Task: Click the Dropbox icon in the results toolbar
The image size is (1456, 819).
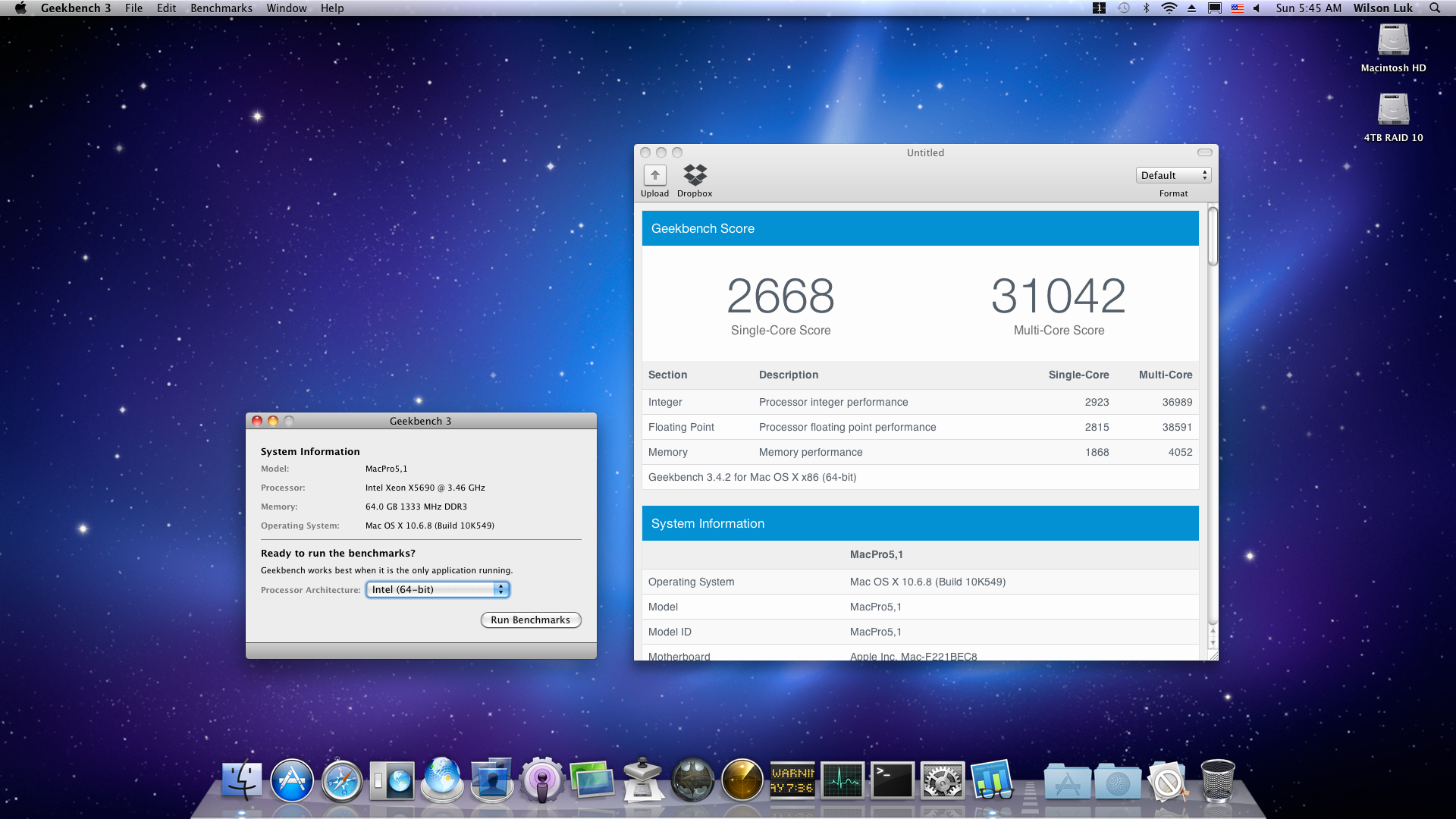Action: click(x=695, y=175)
